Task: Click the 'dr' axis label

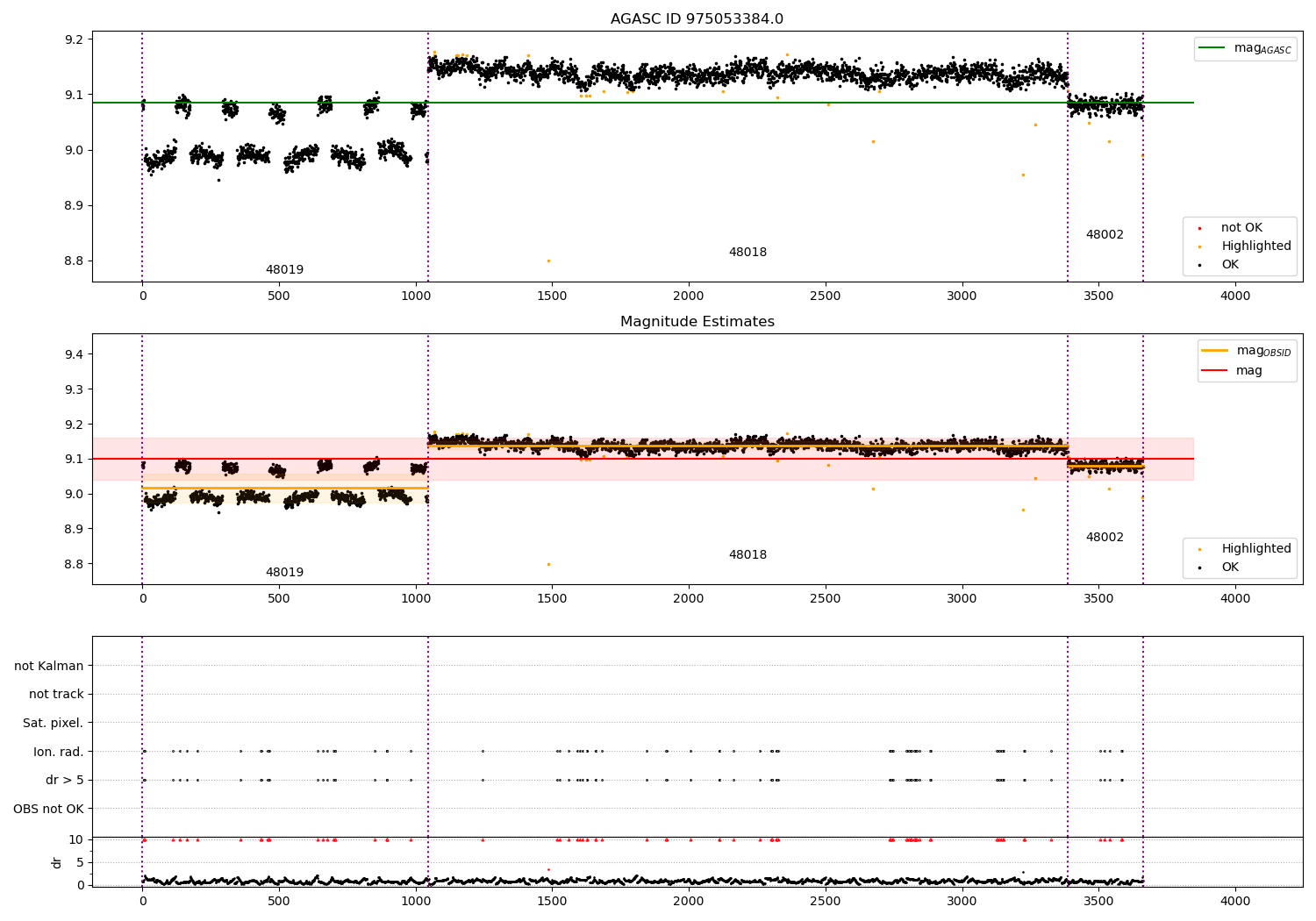Action: tap(57, 862)
